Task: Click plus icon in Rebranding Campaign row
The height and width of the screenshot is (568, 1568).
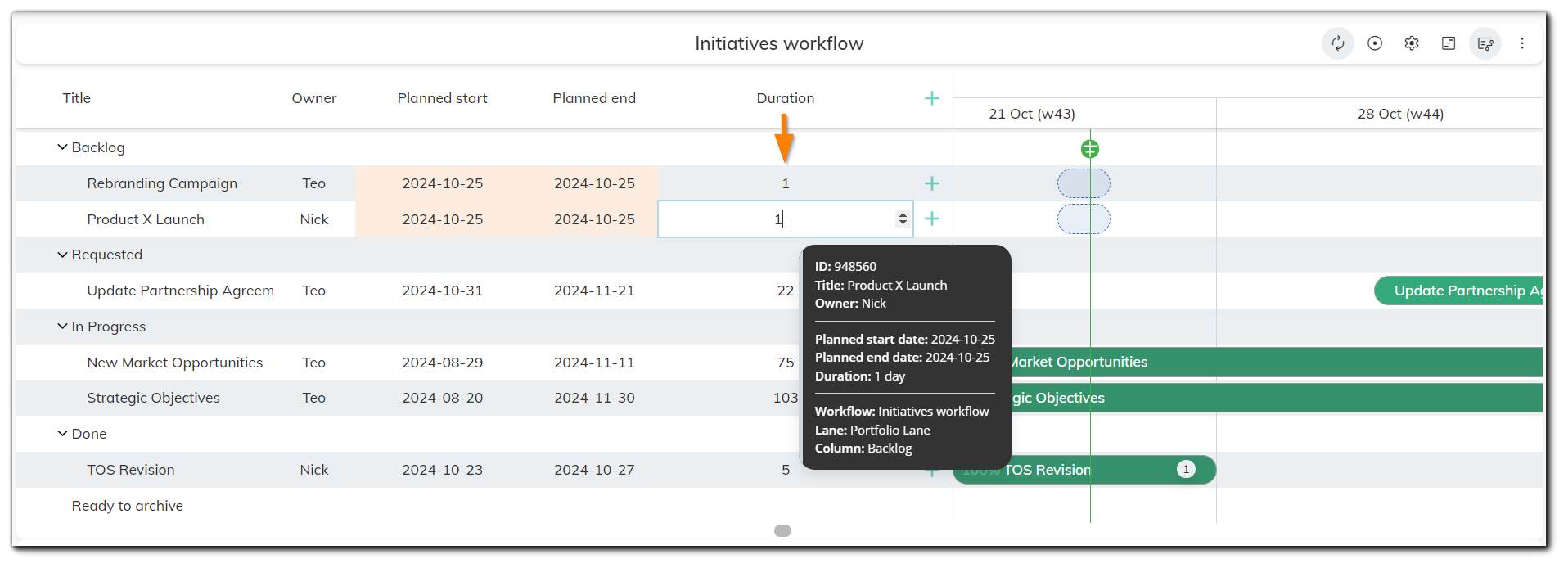Action: [931, 183]
